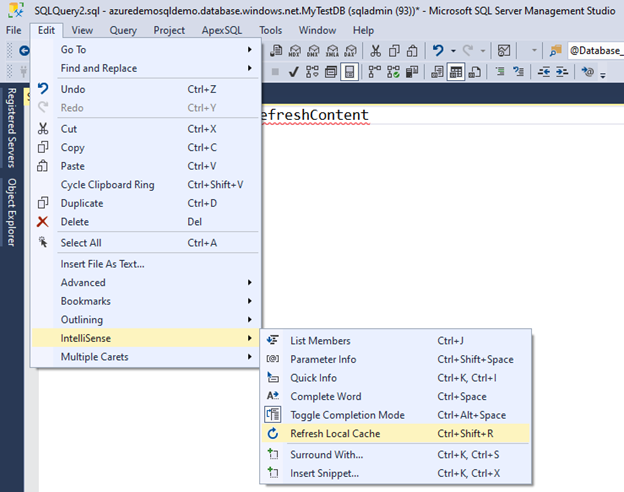Click the Find in Files toolbar icon
The height and width of the screenshot is (492, 624).
(x=556, y=51)
